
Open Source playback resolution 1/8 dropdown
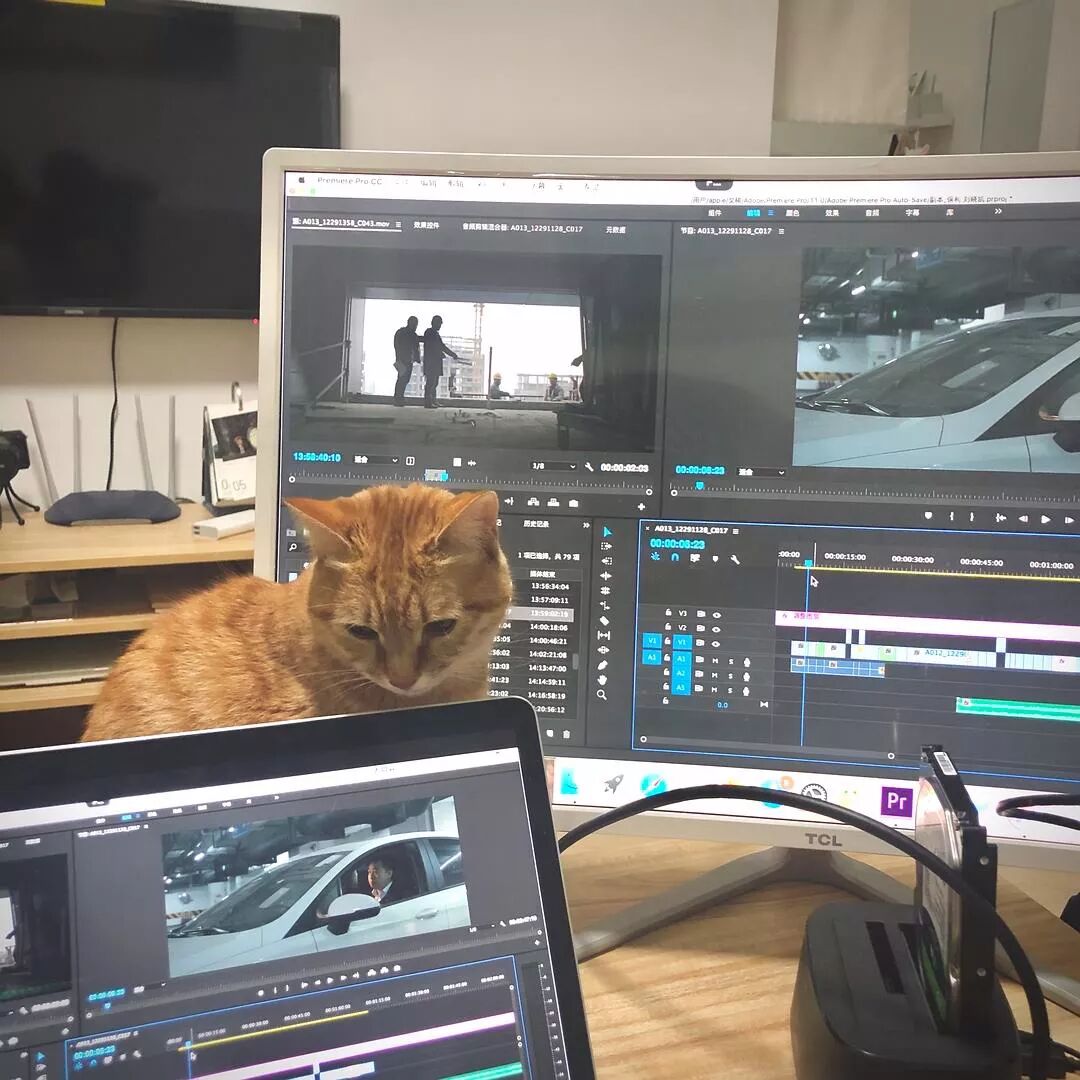tap(552, 466)
